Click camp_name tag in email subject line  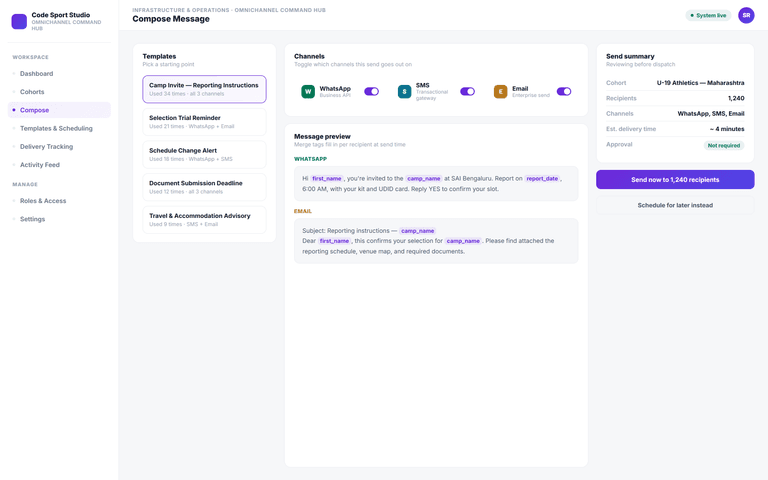[x=418, y=231]
